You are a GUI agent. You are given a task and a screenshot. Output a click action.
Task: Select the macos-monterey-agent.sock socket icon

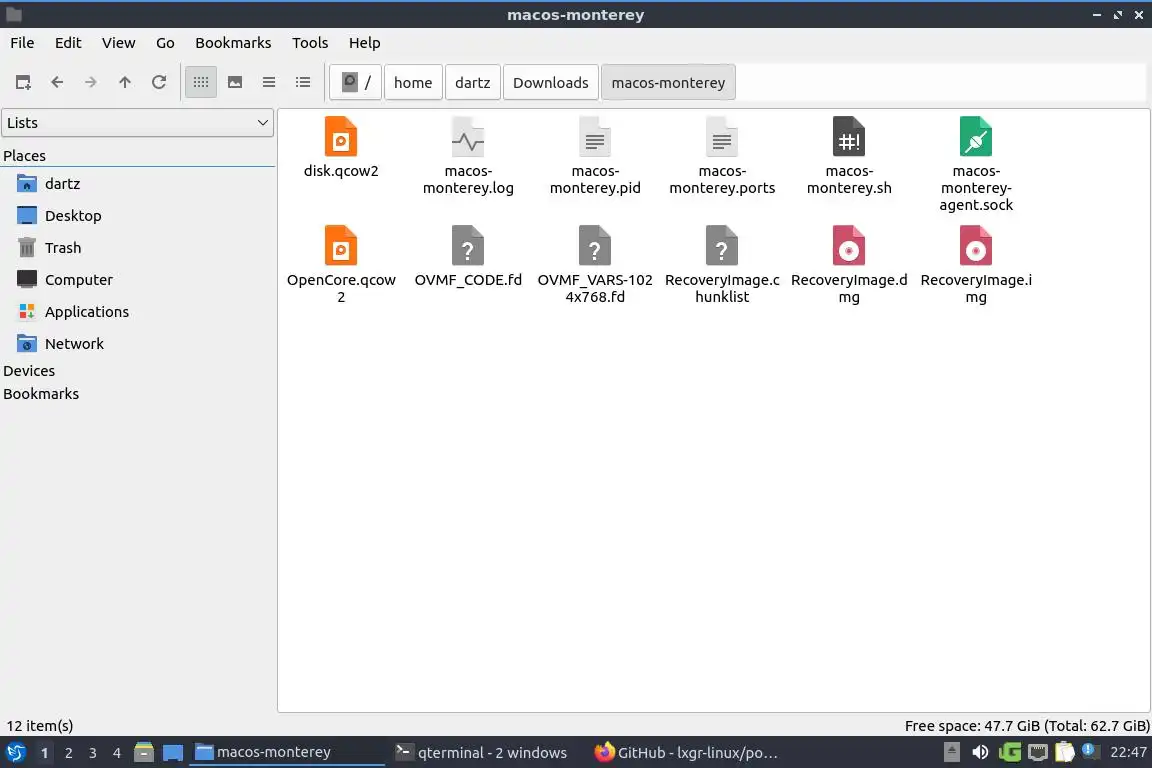point(976,137)
